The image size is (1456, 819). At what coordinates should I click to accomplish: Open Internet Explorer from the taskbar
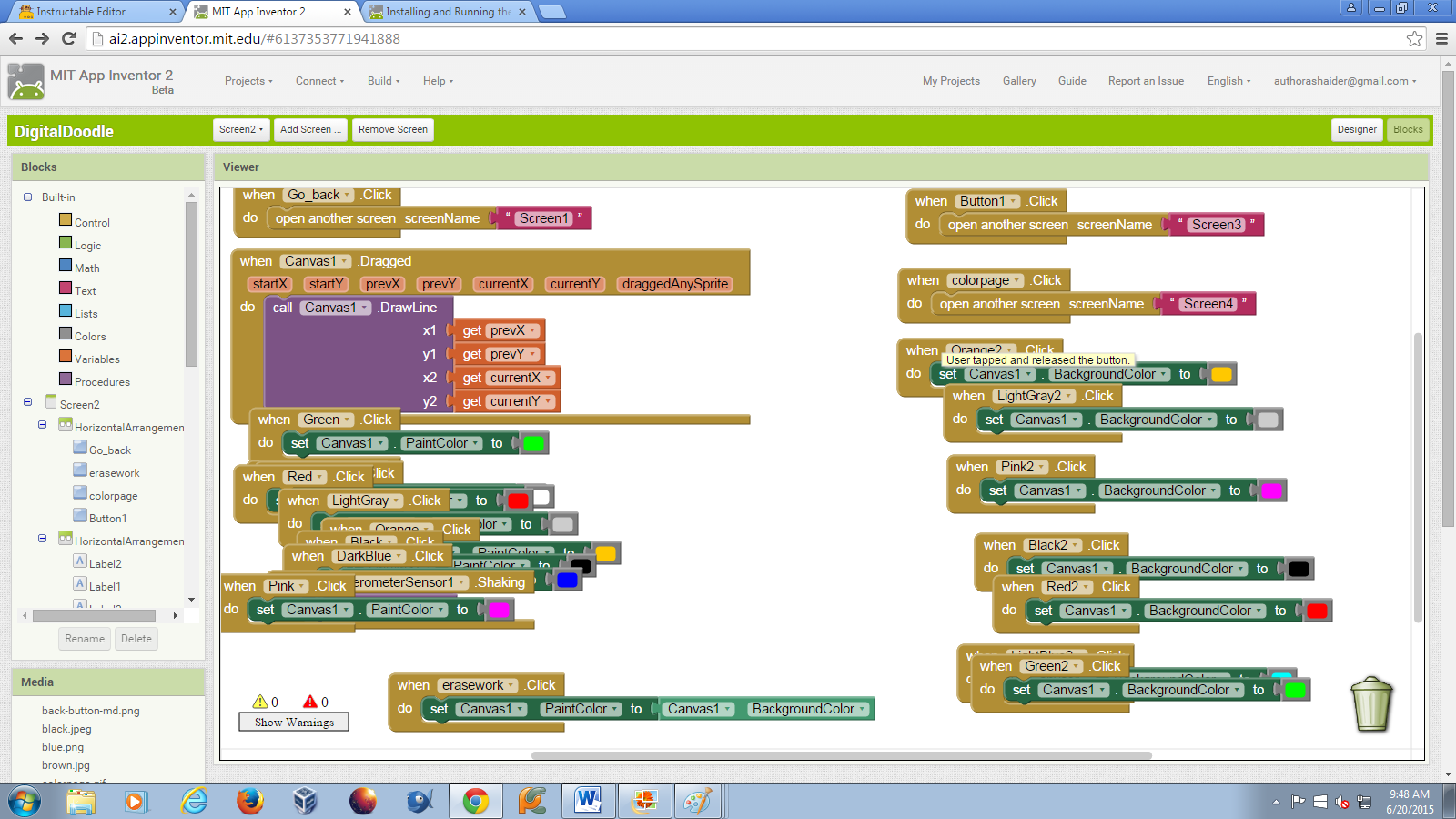[x=194, y=802]
